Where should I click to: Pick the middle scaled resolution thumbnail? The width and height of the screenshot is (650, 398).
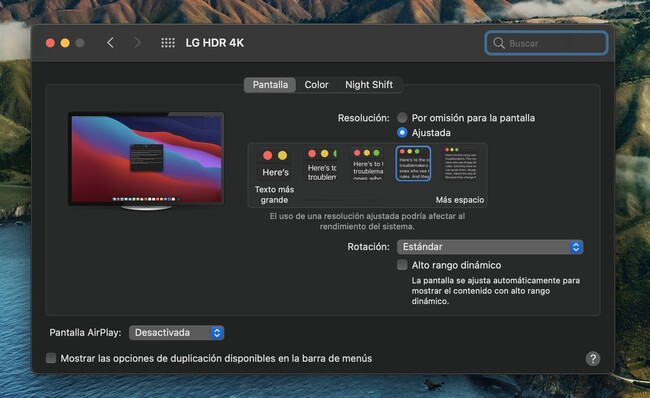[367, 164]
